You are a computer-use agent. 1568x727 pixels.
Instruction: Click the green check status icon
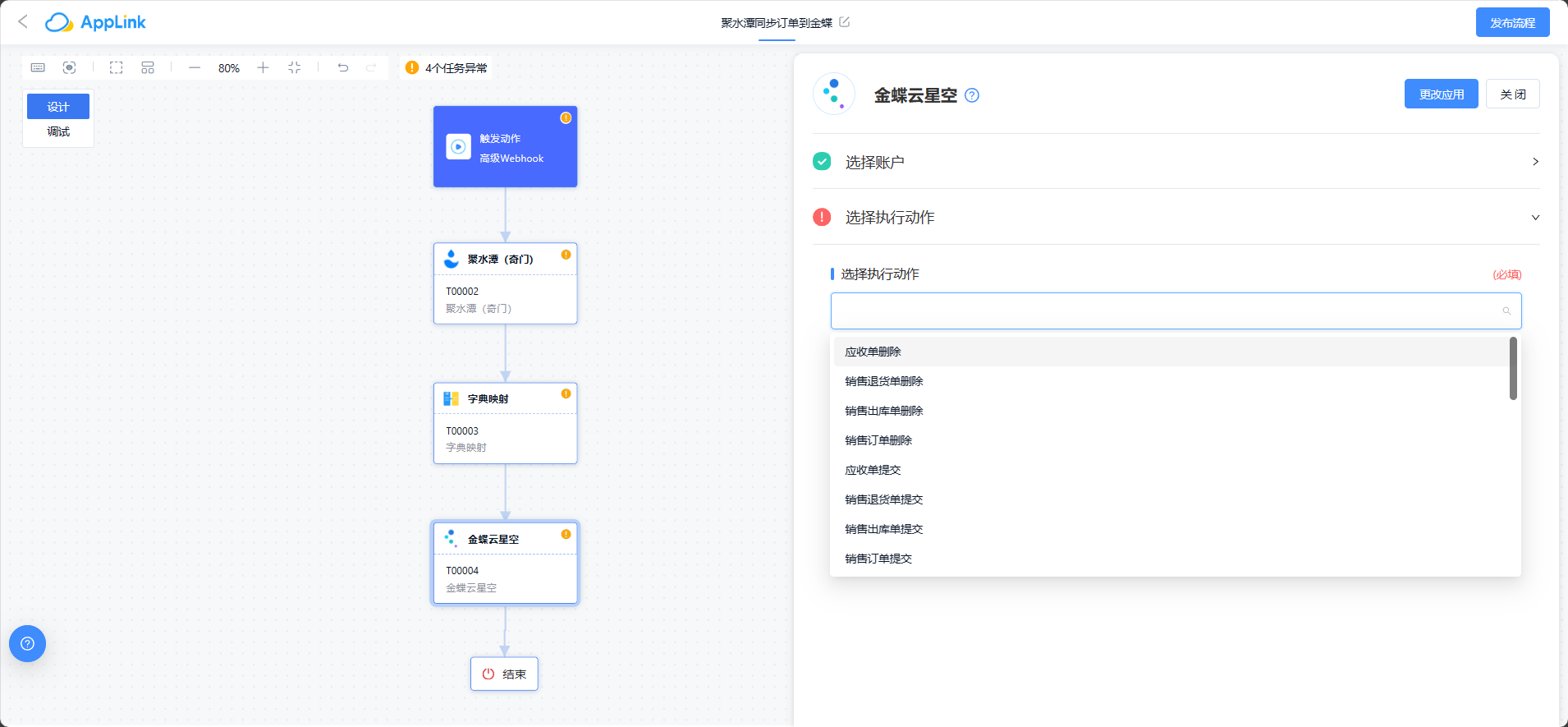[822, 162]
